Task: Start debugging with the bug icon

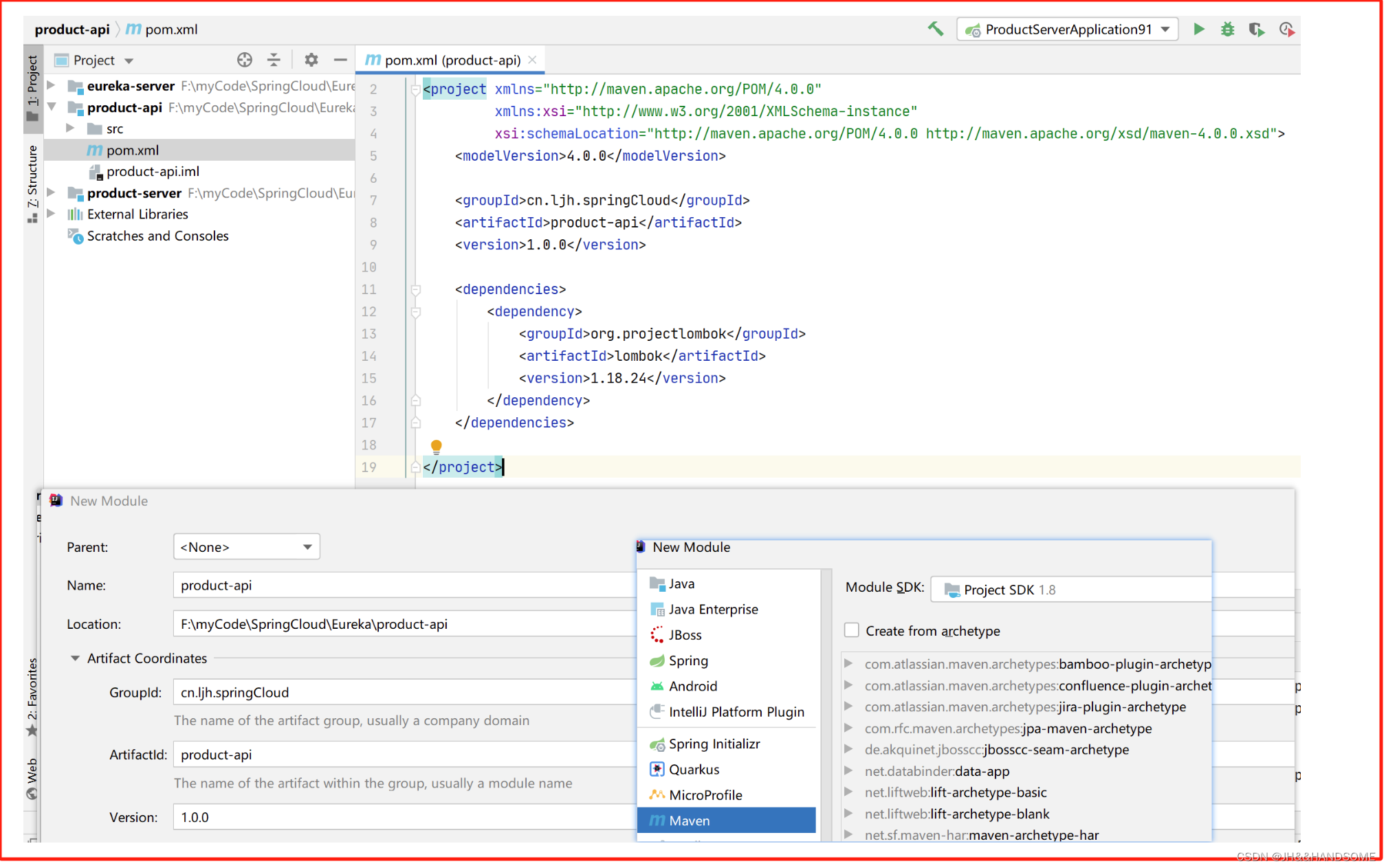Action: [1227, 29]
